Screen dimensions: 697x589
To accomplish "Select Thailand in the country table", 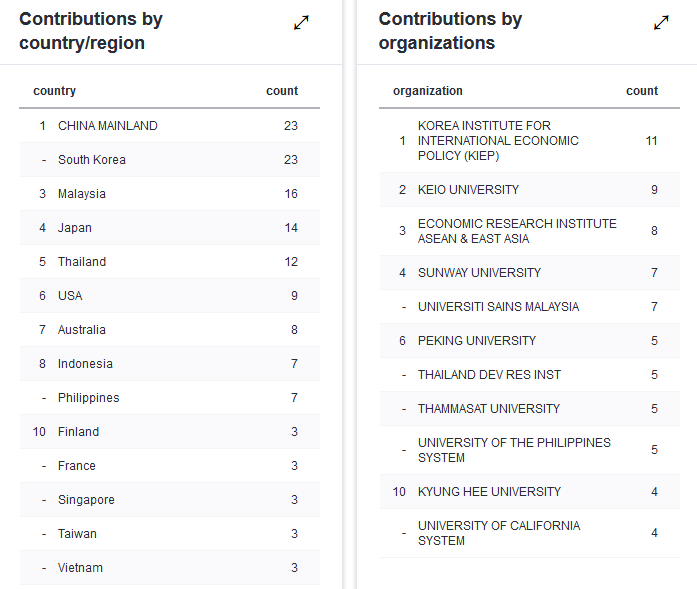I will pos(169,262).
